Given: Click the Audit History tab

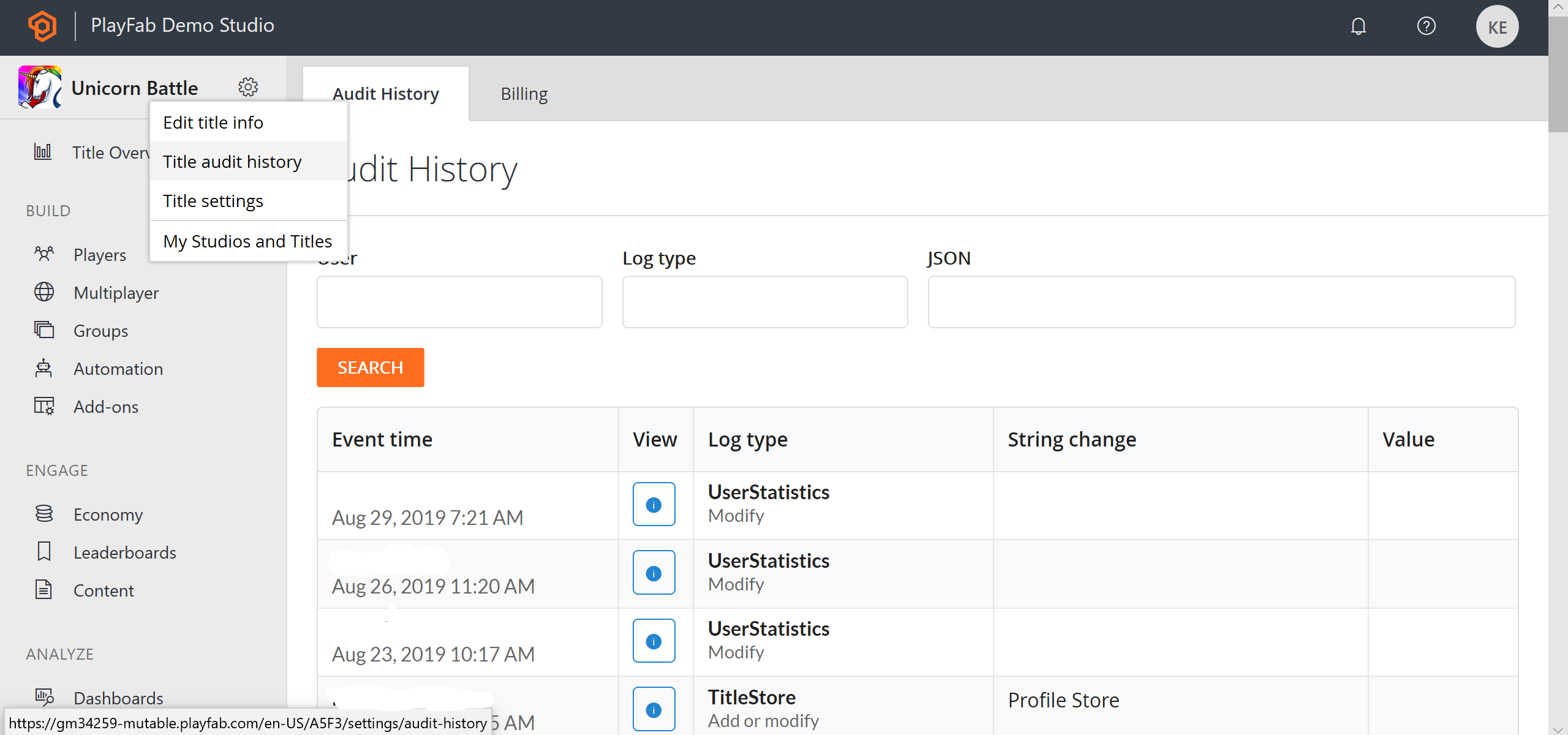Looking at the screenshot, I should pyautogui.click(x=385, y=93).
